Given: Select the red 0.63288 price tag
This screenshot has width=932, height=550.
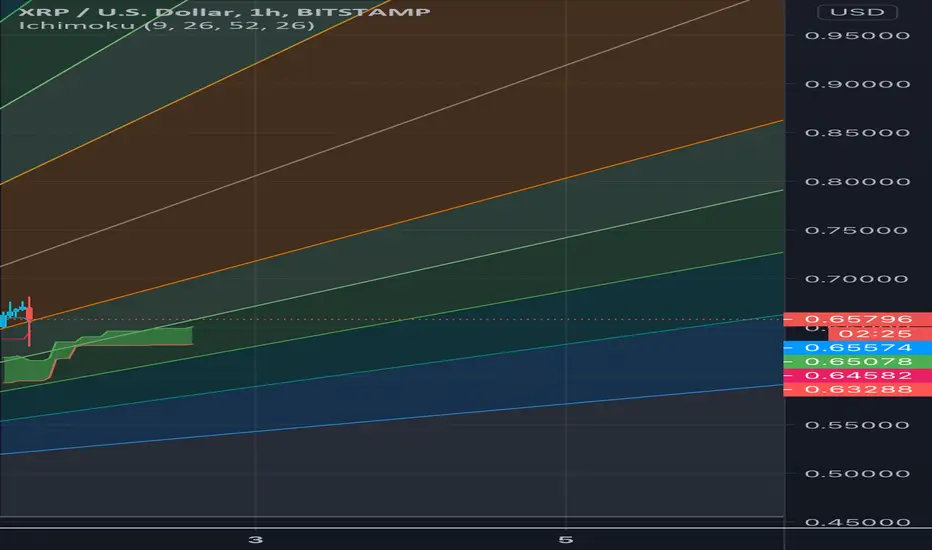Looking at the screenshot, I should (858, 389).
